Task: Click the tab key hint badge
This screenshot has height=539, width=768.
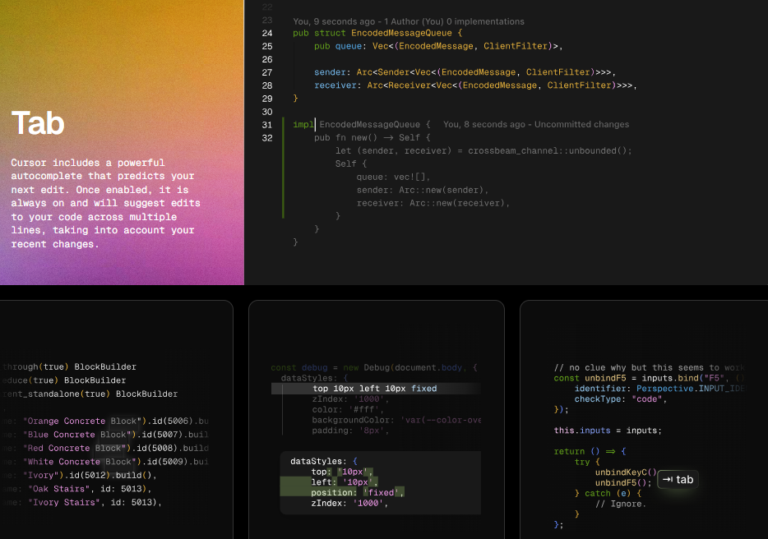Action: point(675,479)
